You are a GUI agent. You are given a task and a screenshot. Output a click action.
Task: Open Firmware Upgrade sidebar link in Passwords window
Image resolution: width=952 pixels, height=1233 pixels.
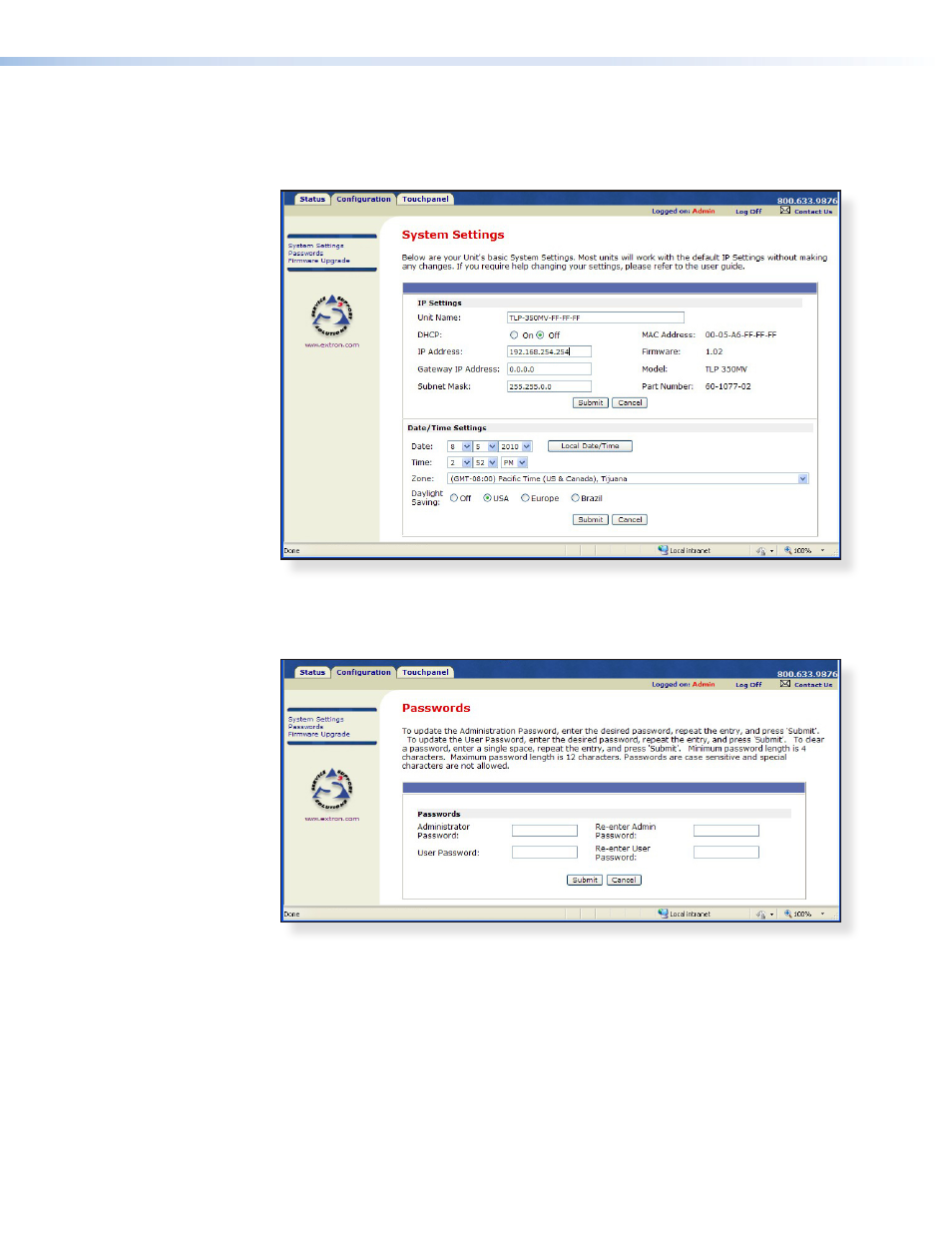pyautogui.click(x=319, y=734)
